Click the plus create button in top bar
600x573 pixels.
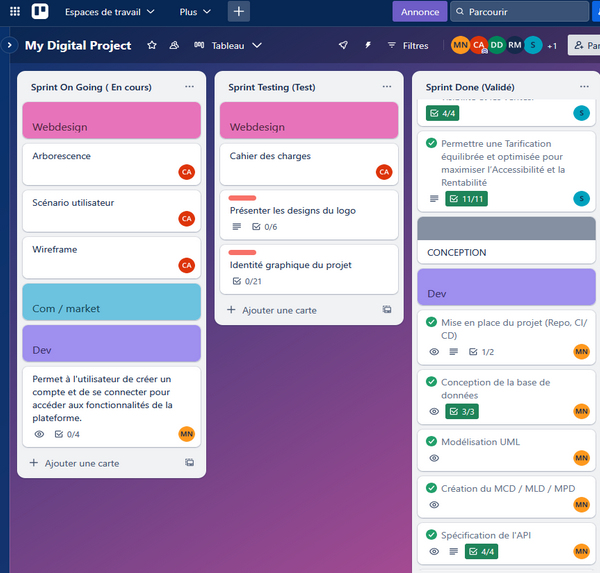pyautogui.click(x=239, y=11)
